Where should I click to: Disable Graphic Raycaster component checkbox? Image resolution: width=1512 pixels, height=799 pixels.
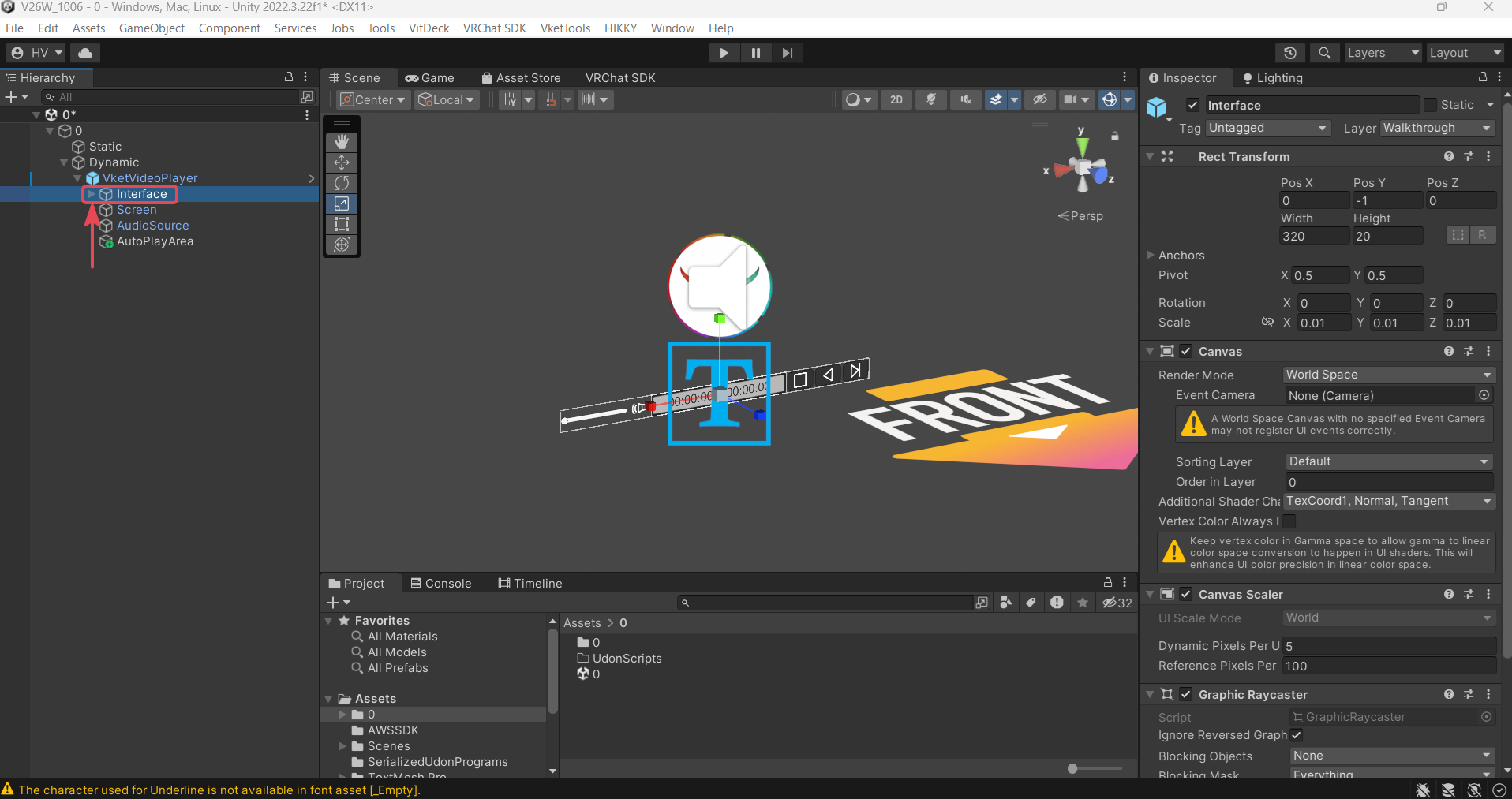[x=1186, y=695]
